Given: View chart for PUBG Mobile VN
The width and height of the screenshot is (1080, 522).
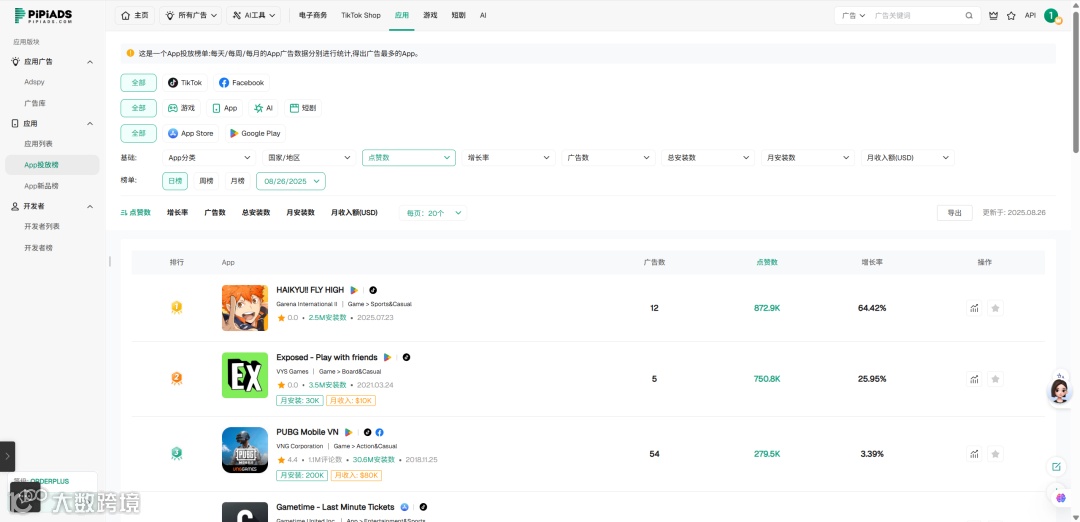Looking at the screenshot, I should (x=974, y=454).
